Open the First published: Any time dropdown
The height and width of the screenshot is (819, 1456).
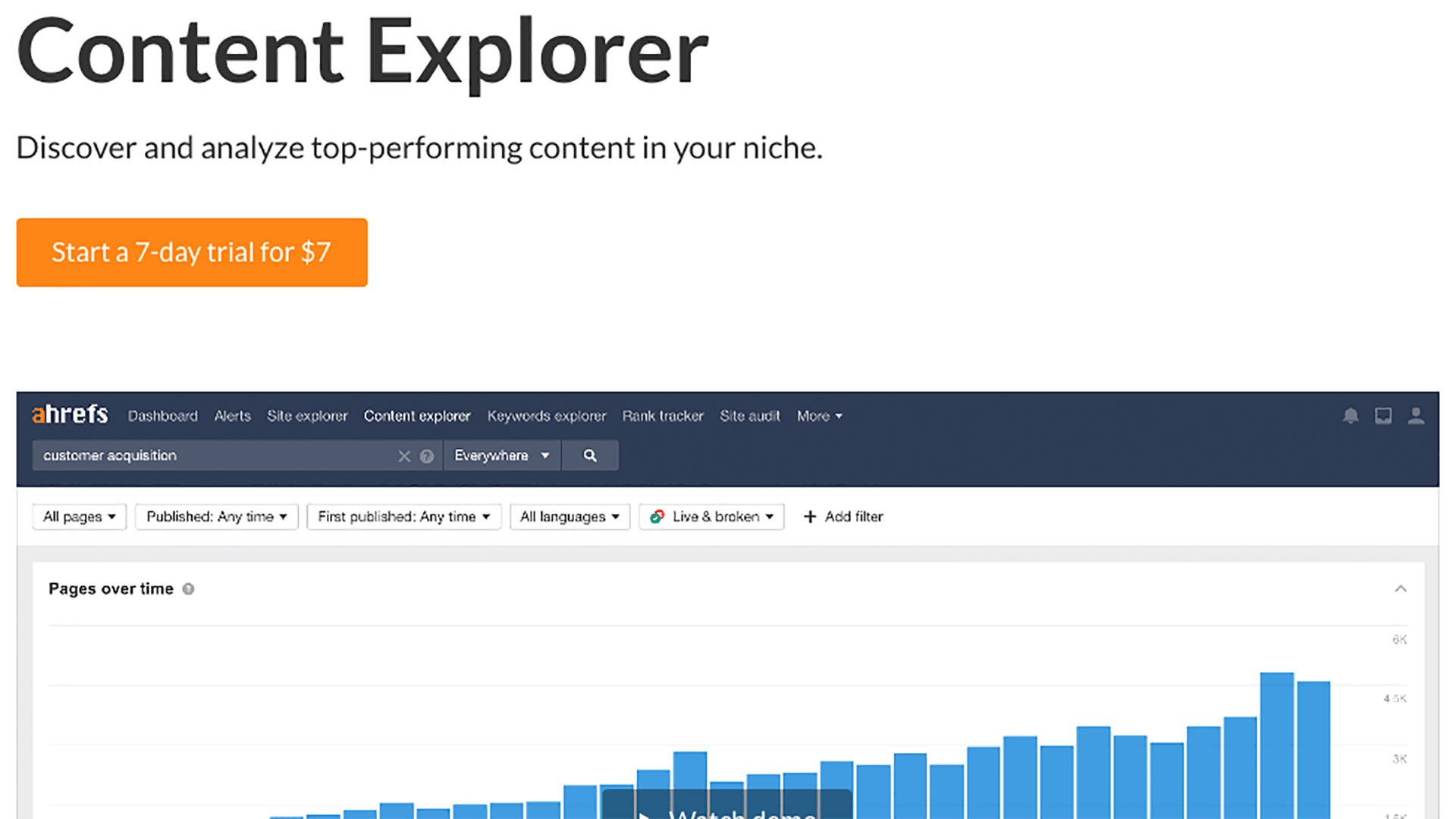click(x=404, y=516)
